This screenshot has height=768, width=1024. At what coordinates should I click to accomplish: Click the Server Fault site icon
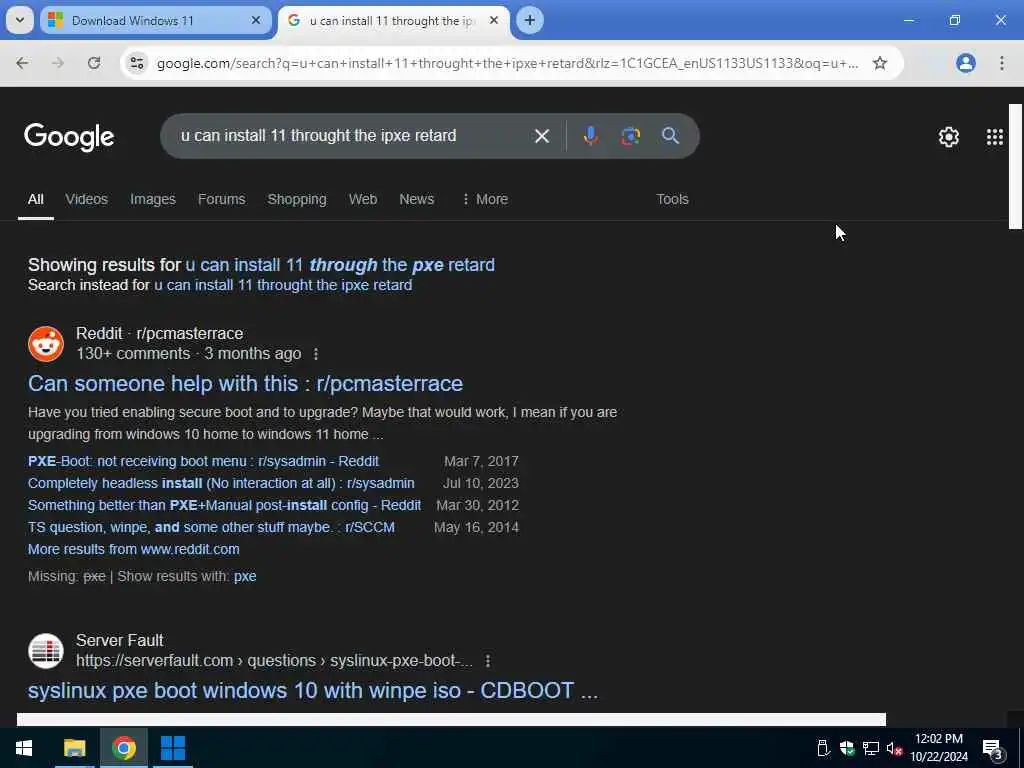(46, 651)
